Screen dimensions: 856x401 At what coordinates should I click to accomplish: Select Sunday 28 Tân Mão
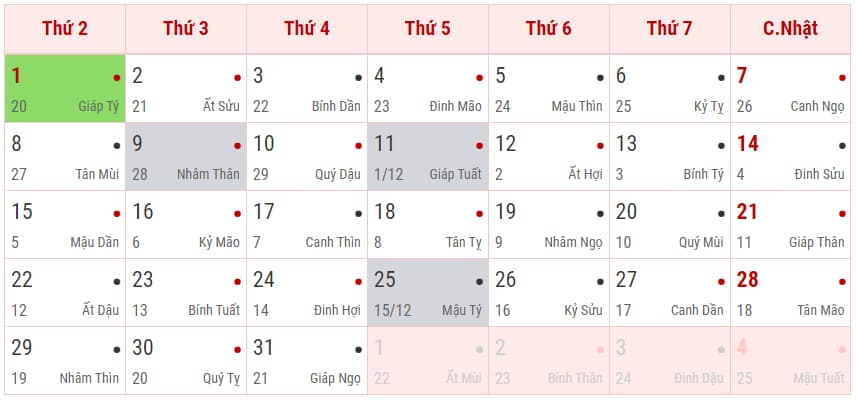point(790,293)
